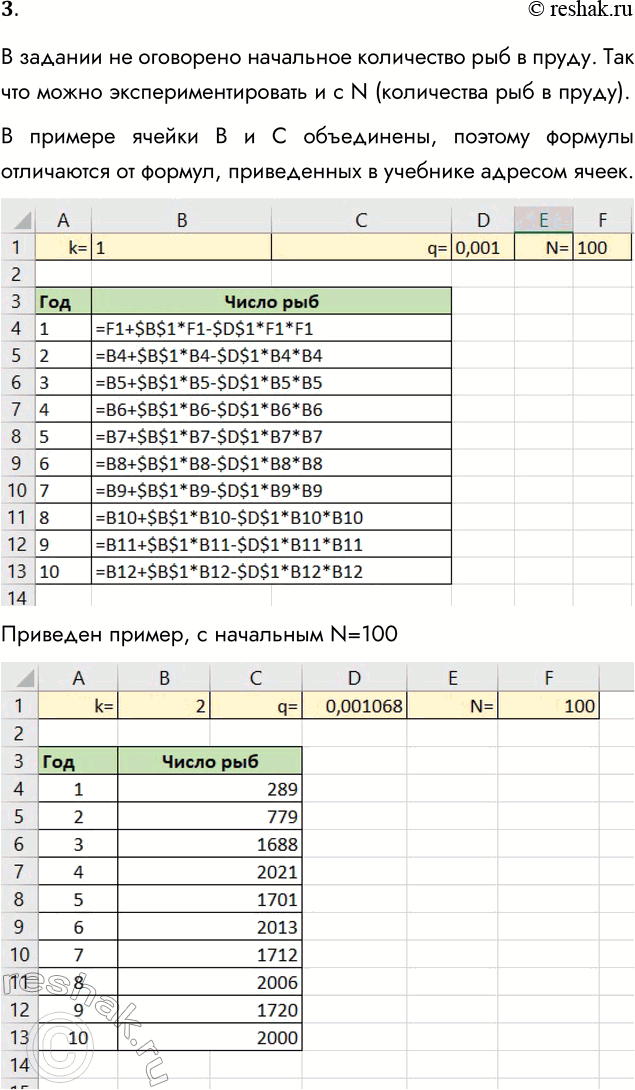Select row 2 header in the results sheet
Image resolution: width=635 pixels, height=1090 pixels.
click(x=18, y=733)
